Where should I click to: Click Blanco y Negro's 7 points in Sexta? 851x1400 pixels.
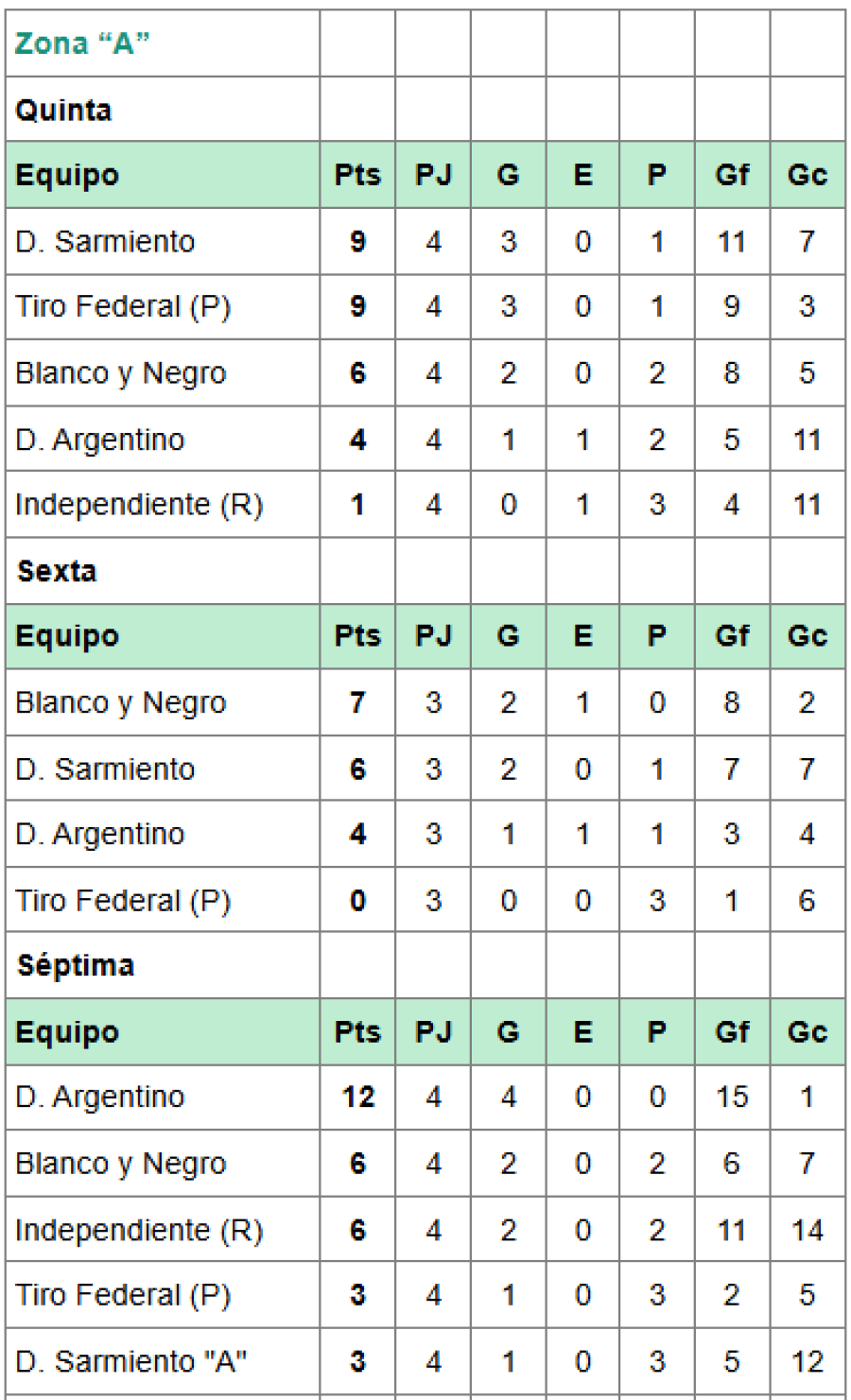pos(357,702)
